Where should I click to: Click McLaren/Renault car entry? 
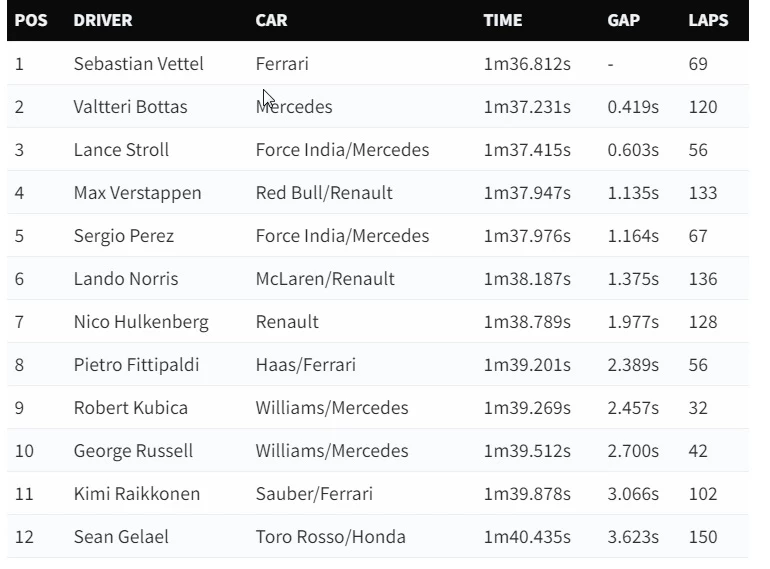click(325, 279)
